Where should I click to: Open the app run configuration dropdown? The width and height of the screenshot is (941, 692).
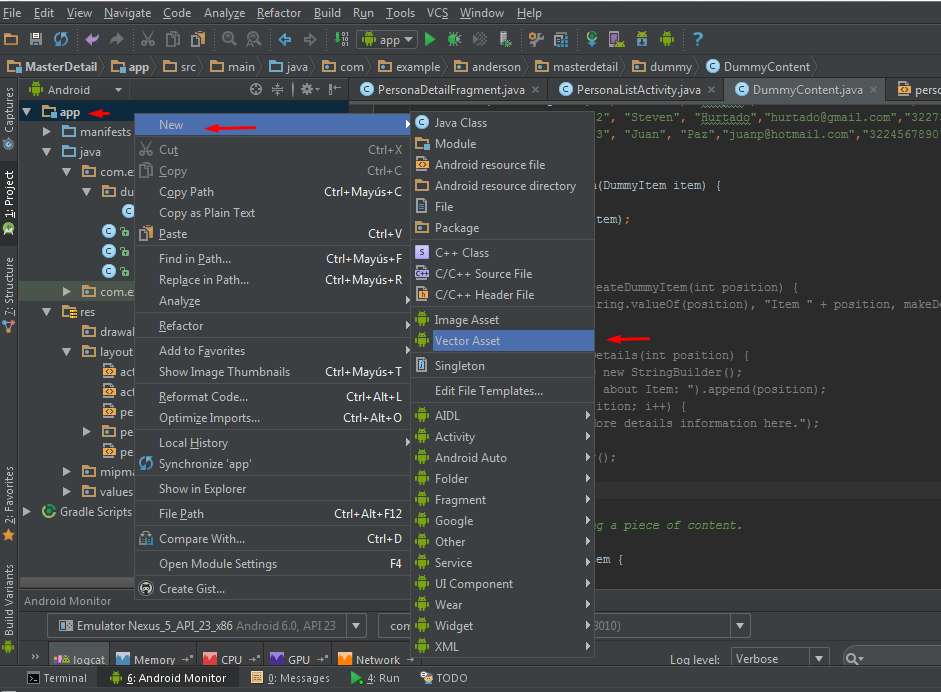pyautogui.click(x=386, y=40)
